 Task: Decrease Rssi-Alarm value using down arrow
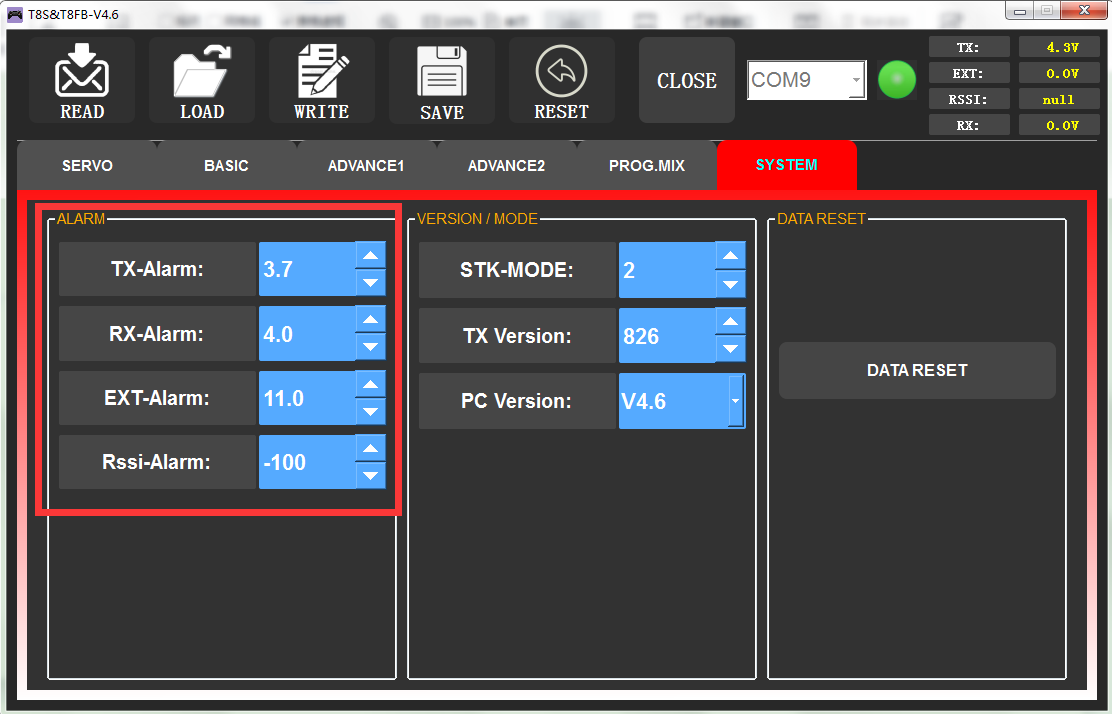[371, 476]
